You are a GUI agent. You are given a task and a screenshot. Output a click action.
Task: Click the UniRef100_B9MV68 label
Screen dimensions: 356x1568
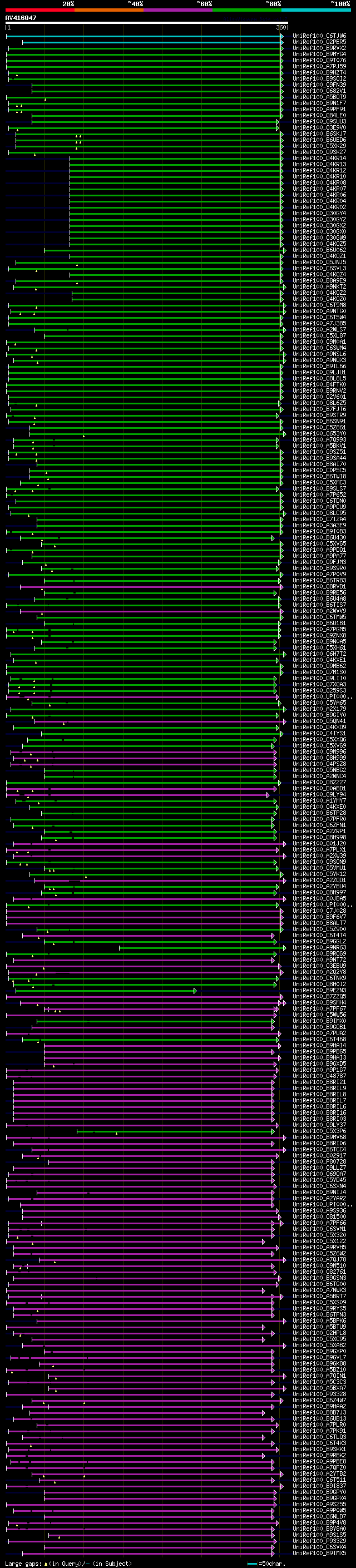coord(319,1137)
